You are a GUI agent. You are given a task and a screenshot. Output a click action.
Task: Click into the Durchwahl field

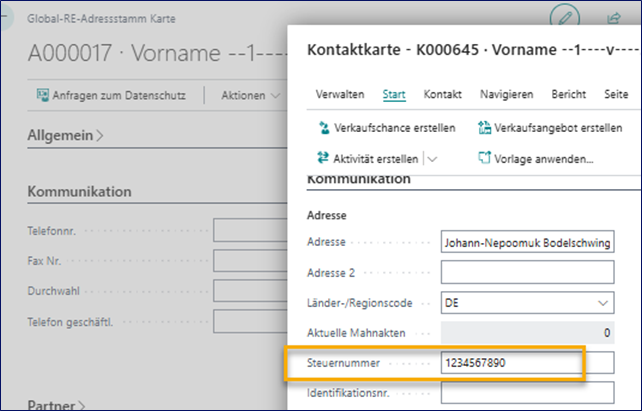[x=250, y=291]
